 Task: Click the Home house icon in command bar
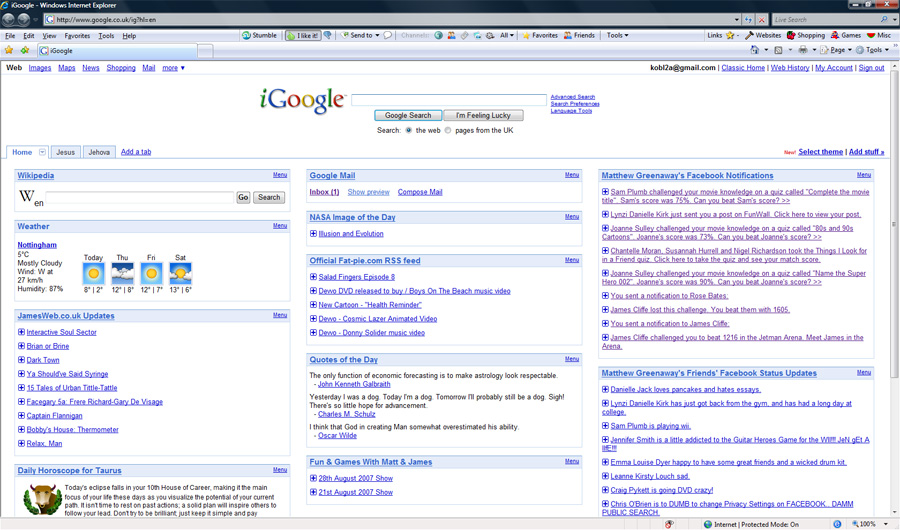755,50
